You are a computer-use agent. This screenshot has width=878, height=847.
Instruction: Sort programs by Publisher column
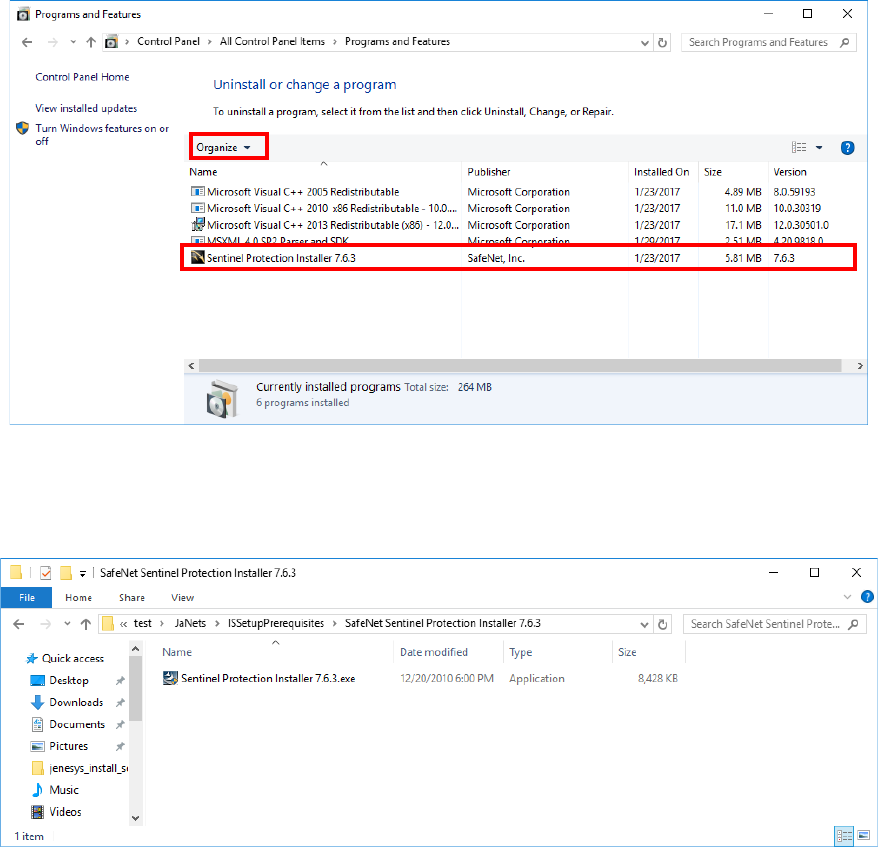pyautogui.click(x=489, y=172)
